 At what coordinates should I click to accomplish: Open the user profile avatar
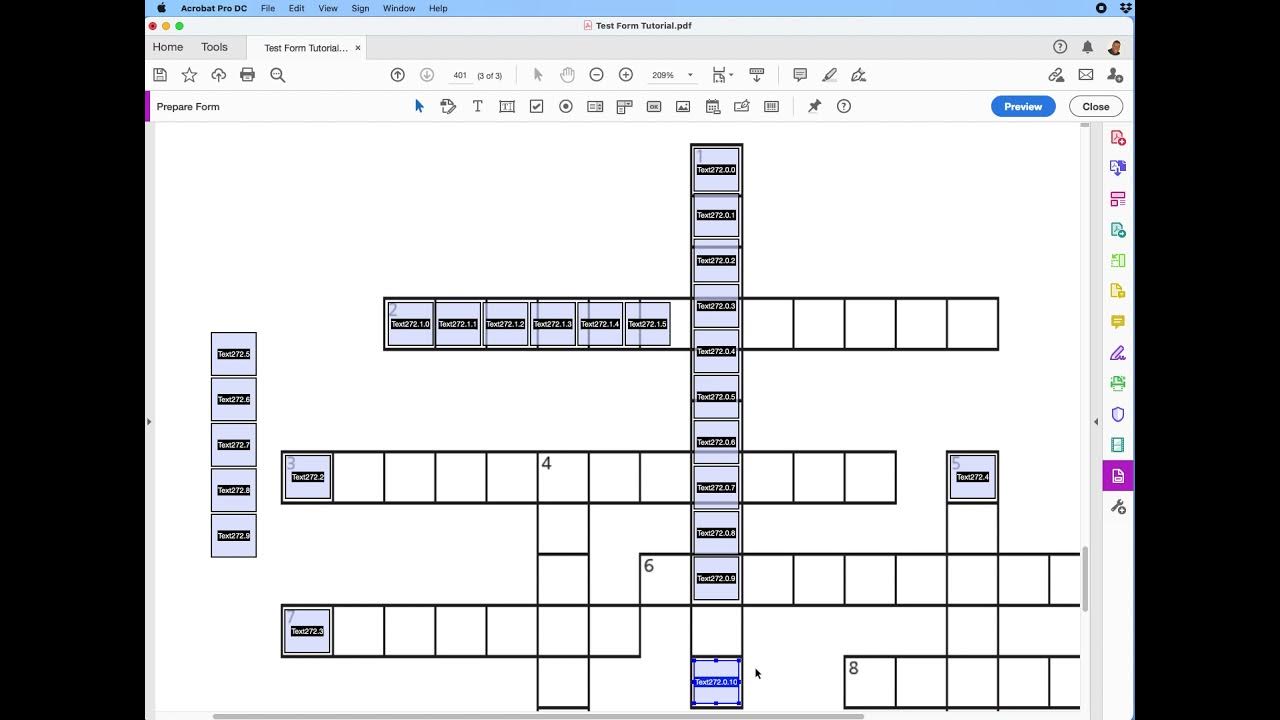[1115, 47]
